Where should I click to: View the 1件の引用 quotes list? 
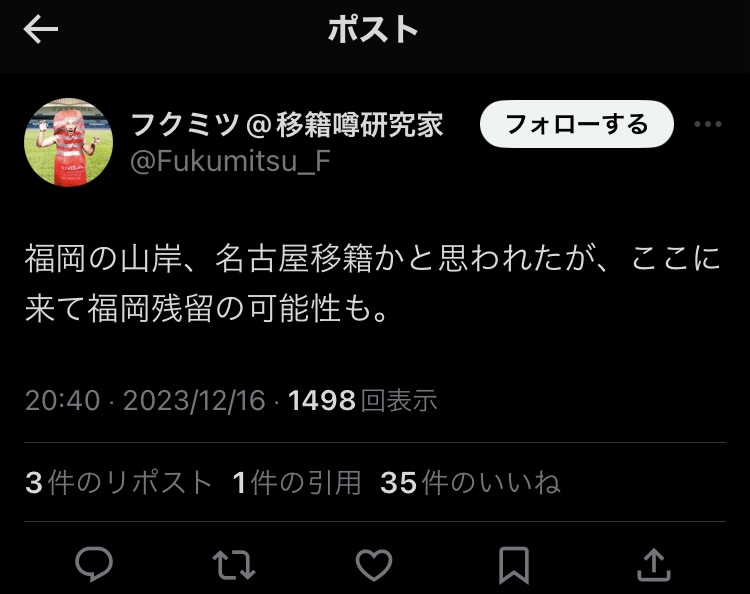(x=297, y=482)
